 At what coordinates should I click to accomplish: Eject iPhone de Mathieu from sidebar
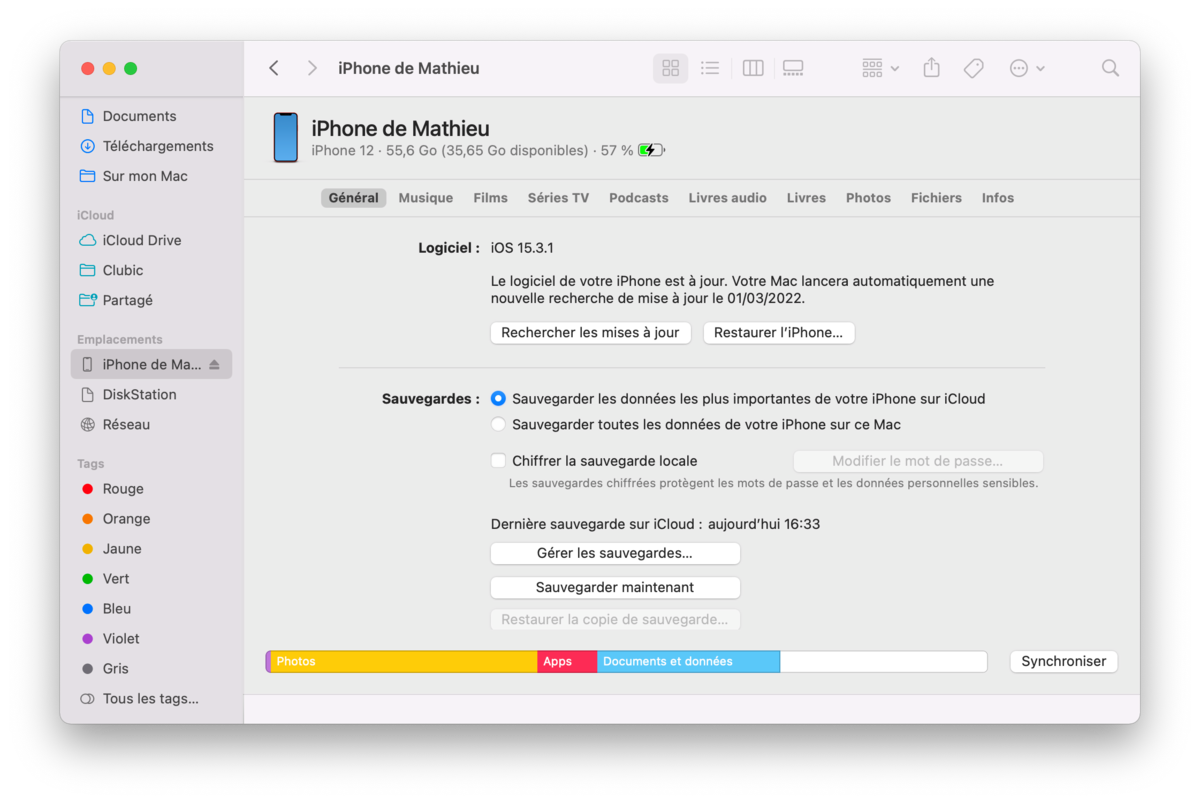pos(214,365)
